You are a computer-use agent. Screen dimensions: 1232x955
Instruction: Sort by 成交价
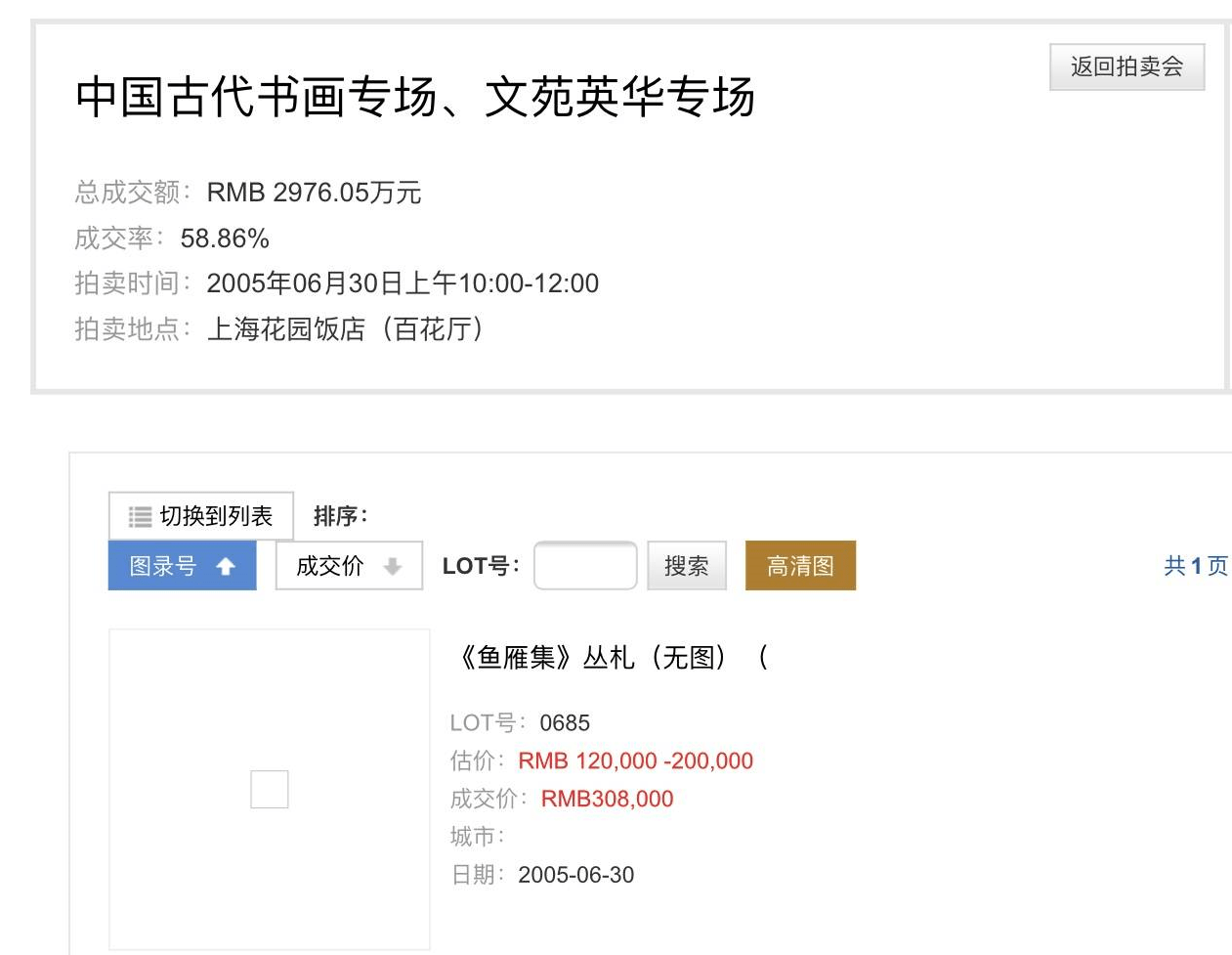coord(349,566)
